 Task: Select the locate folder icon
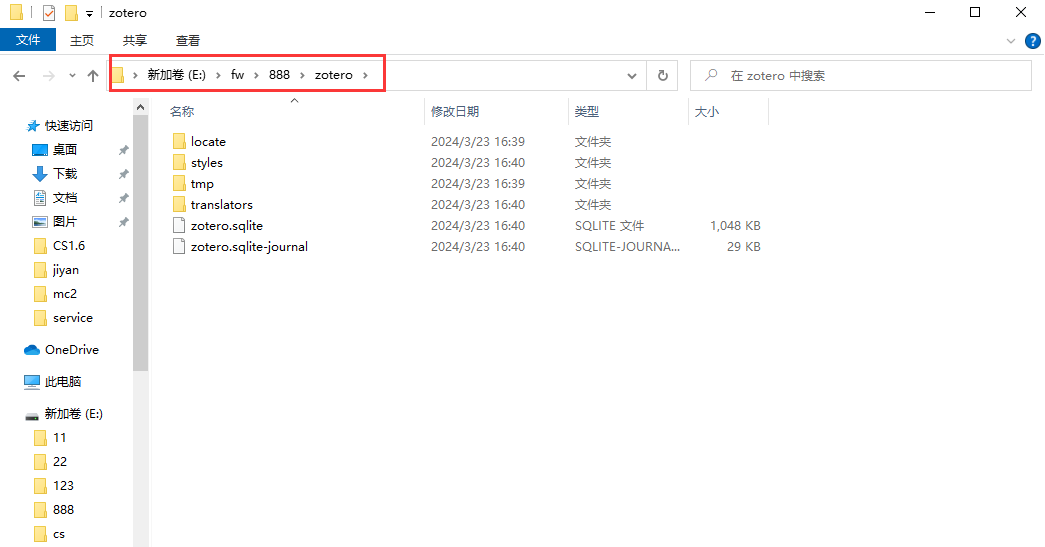pyautogui.click(x=179, y=141)
